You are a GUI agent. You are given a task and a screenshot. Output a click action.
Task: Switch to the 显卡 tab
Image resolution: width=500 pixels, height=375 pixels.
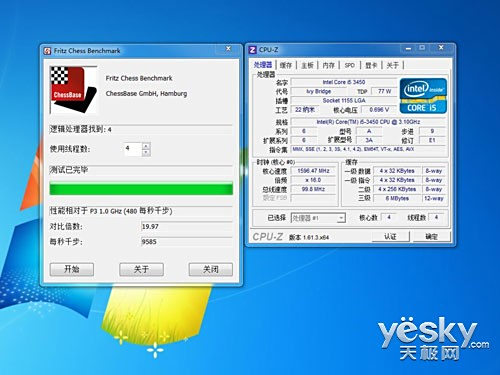[371, 65]
